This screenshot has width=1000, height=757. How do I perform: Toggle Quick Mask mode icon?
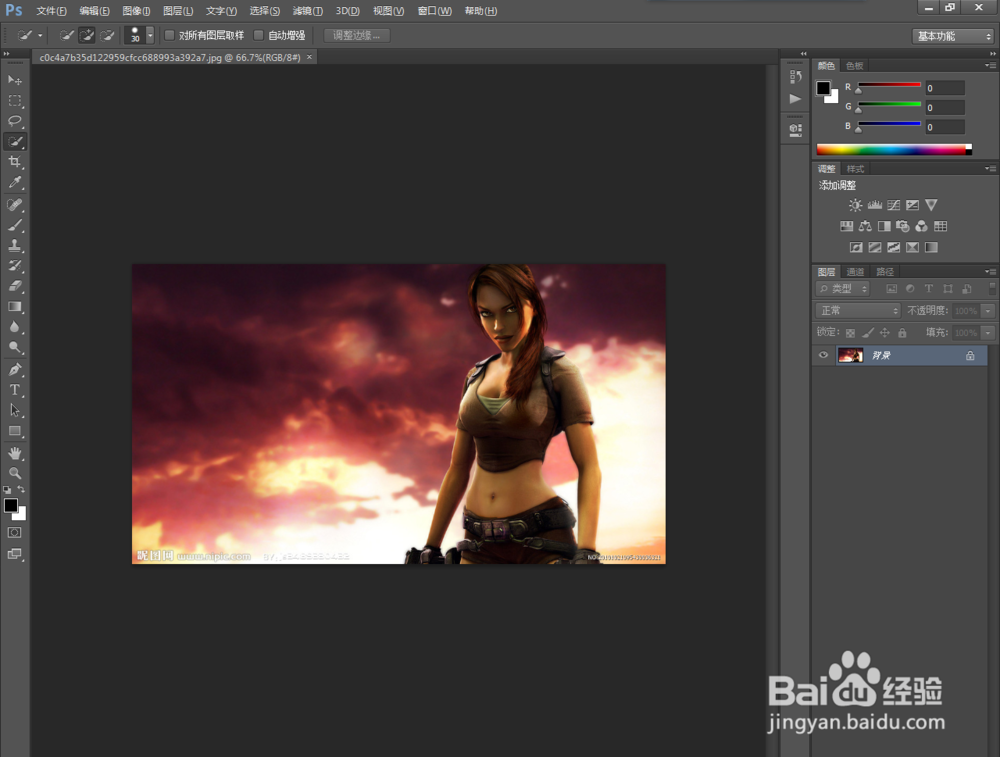[x=15, y=533]
